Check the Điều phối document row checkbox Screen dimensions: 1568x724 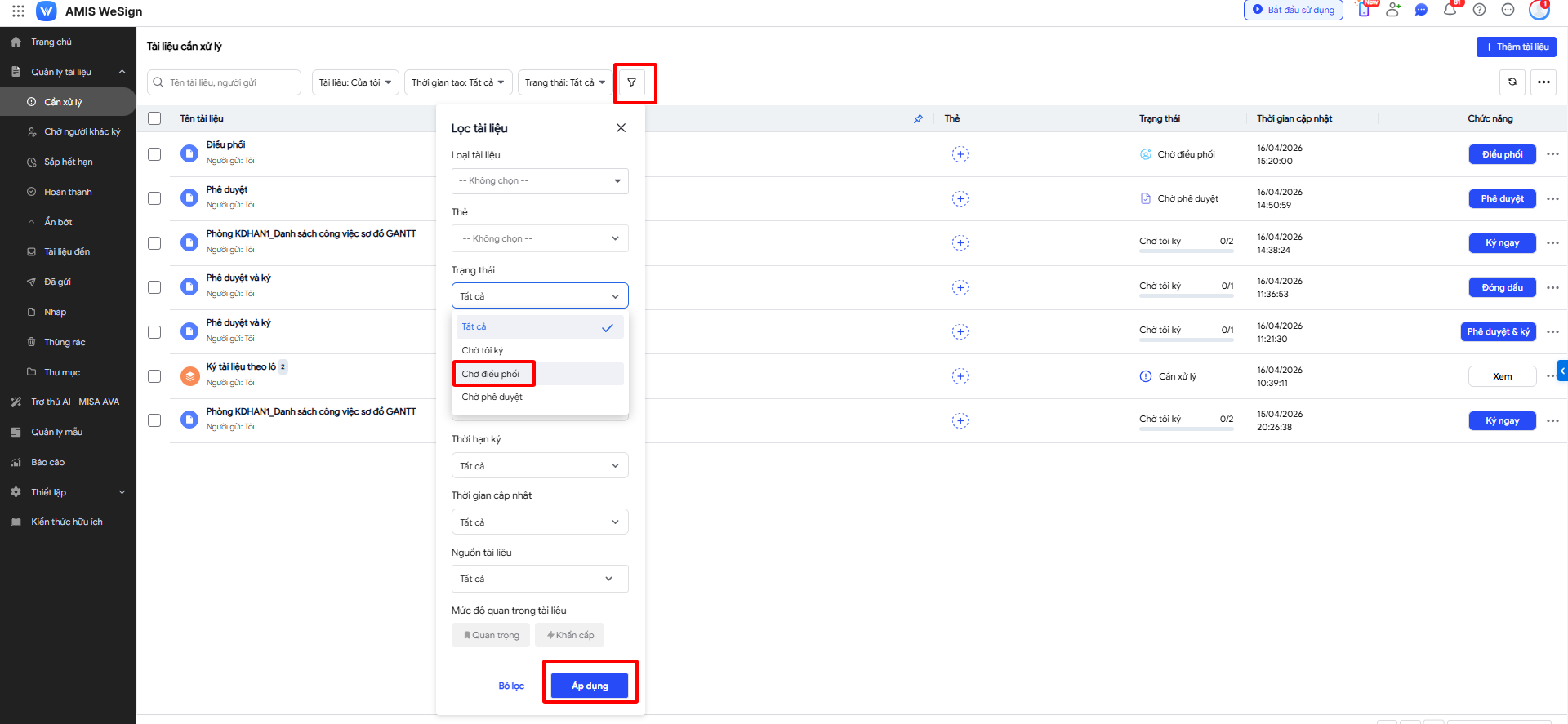154,154
